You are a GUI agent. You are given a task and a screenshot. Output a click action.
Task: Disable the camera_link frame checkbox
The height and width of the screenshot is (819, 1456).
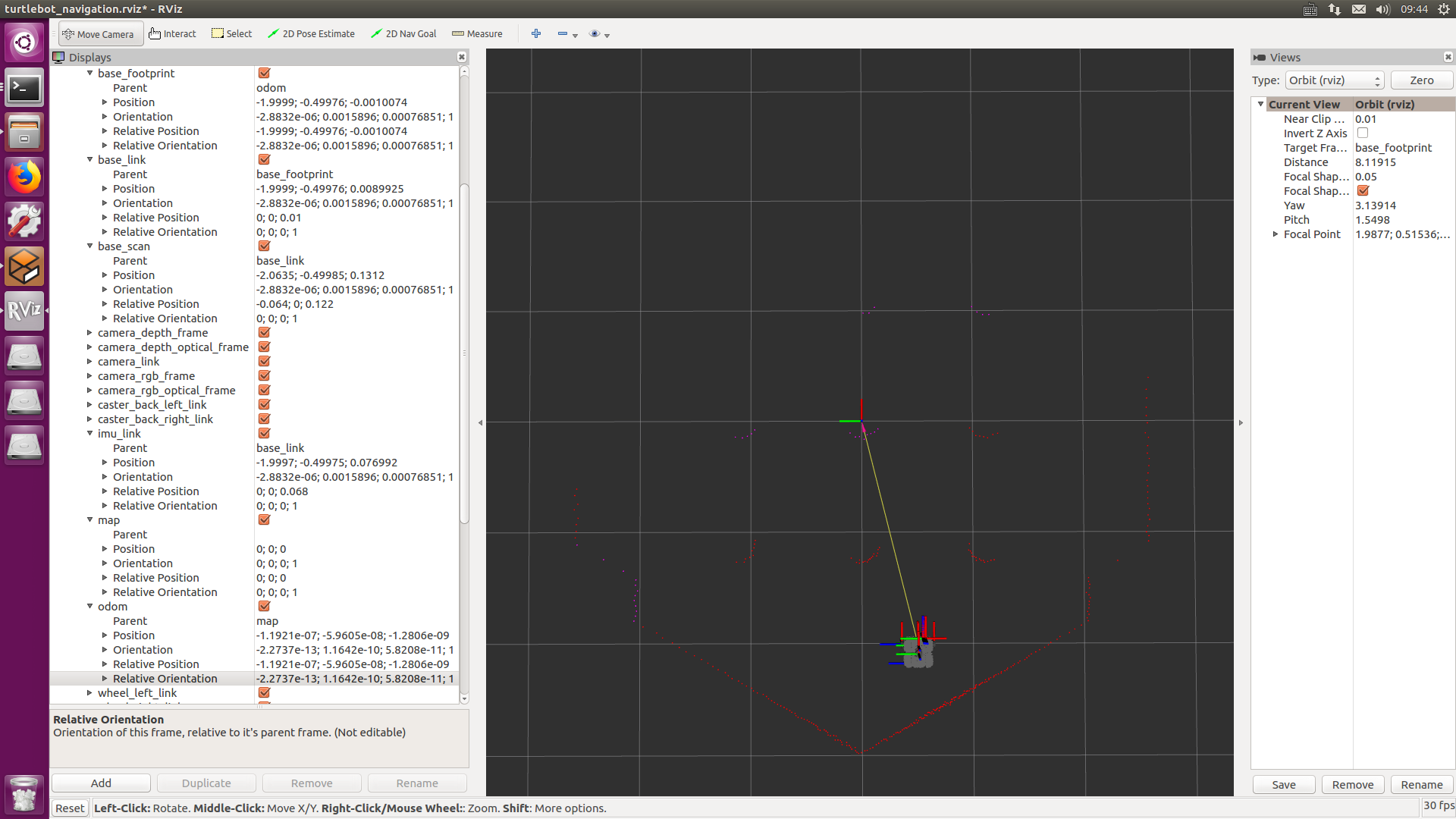(x=264, y=362)
